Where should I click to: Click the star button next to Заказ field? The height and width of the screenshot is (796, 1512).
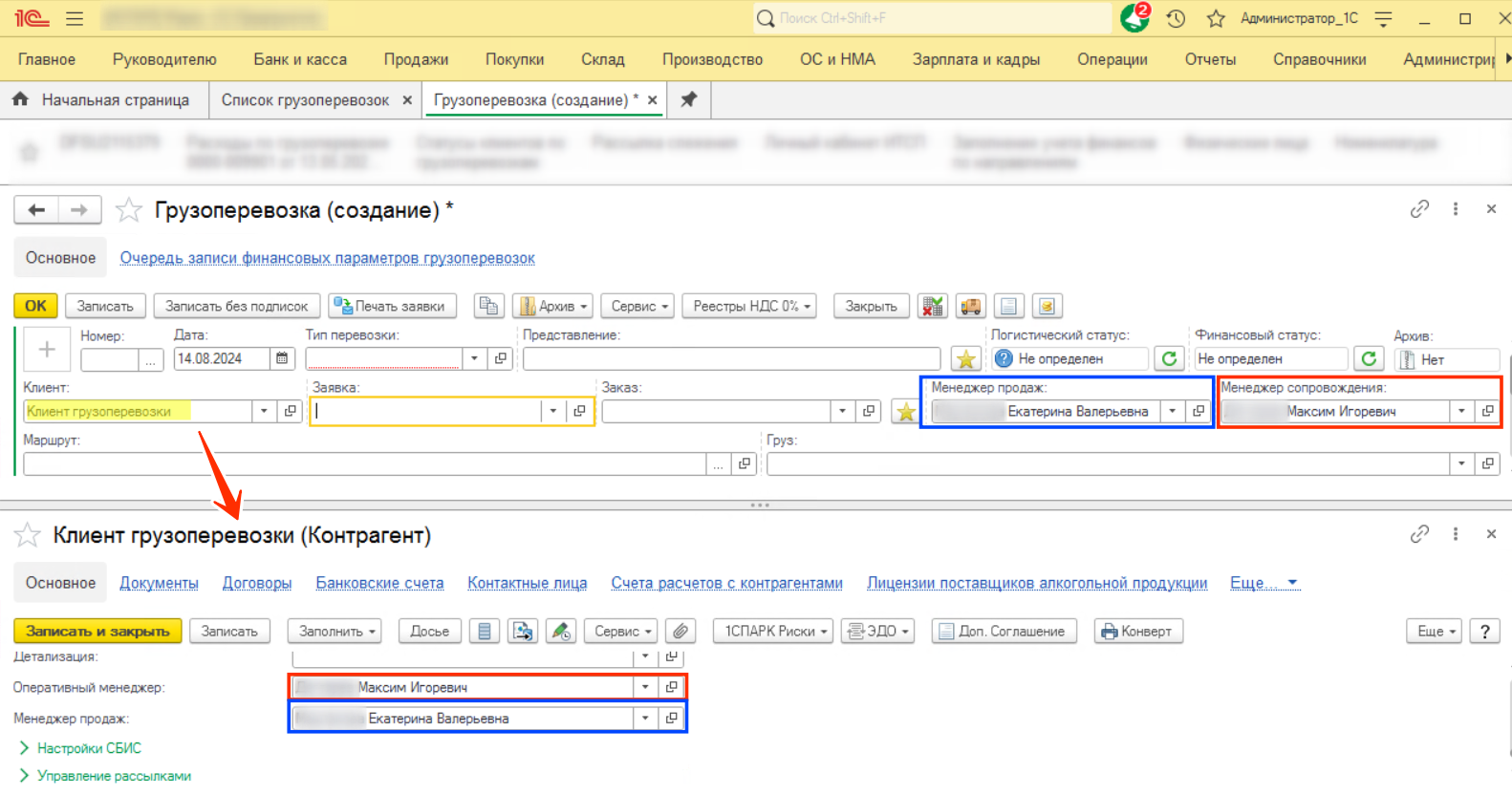pyautogui.click(x=906, y=412)
